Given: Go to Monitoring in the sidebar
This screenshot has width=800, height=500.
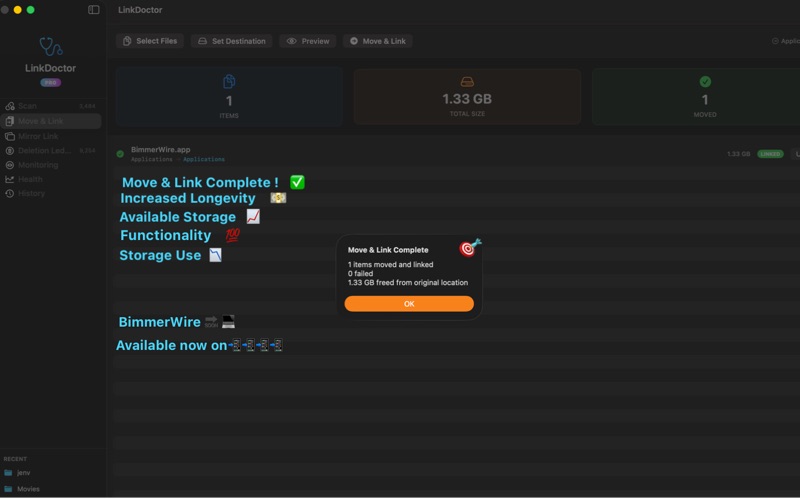Looking at the screenshot, I should point(51,165).
